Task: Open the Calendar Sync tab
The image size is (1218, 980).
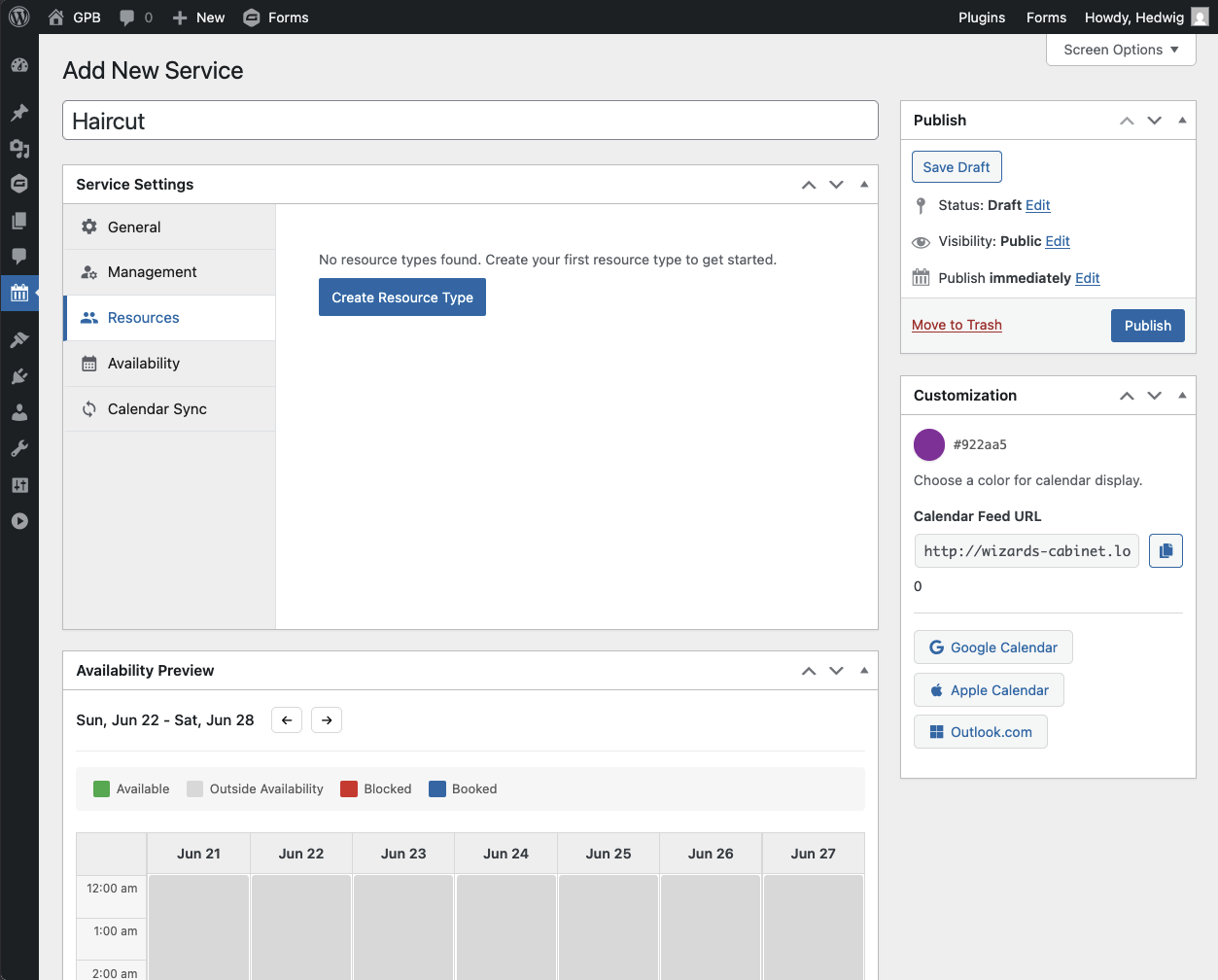Action: [170, 409]
